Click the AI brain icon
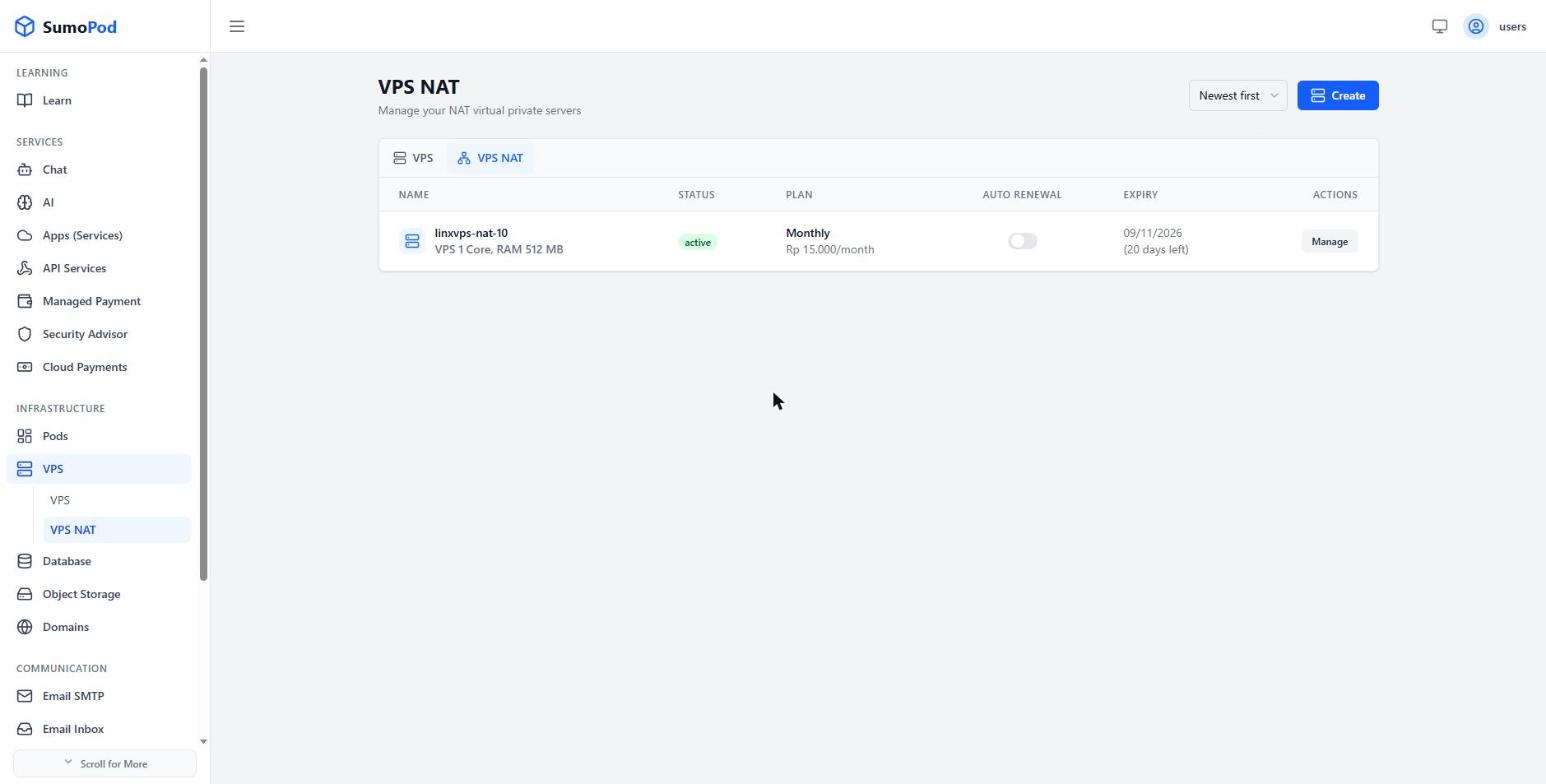The height and width of the screenshot is (784, 1546). click(x=25, y=203)
